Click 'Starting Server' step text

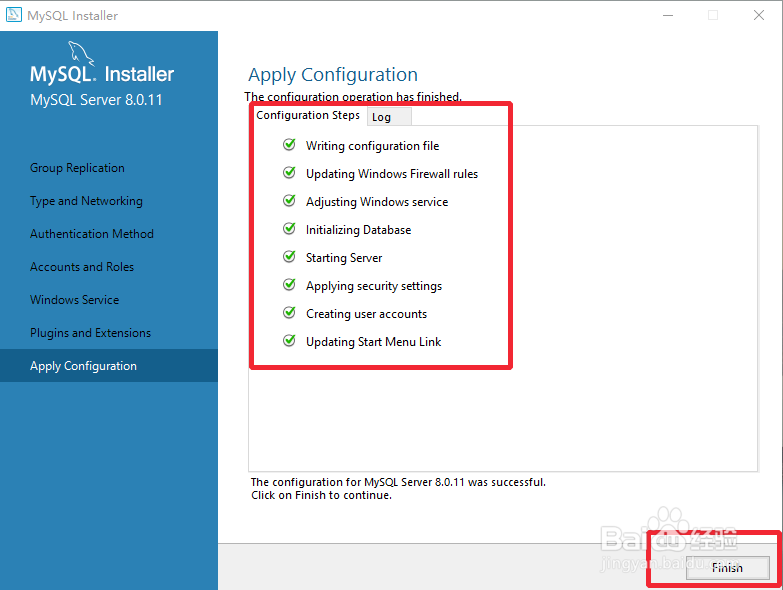(x=344, y=258)
